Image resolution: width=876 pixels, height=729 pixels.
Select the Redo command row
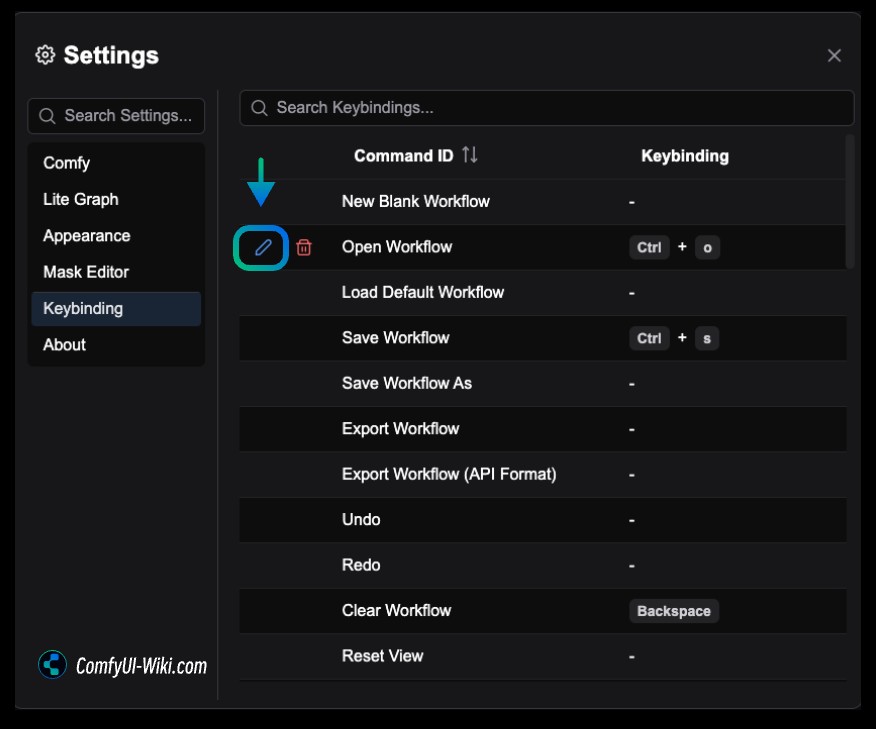pos(542,565)
